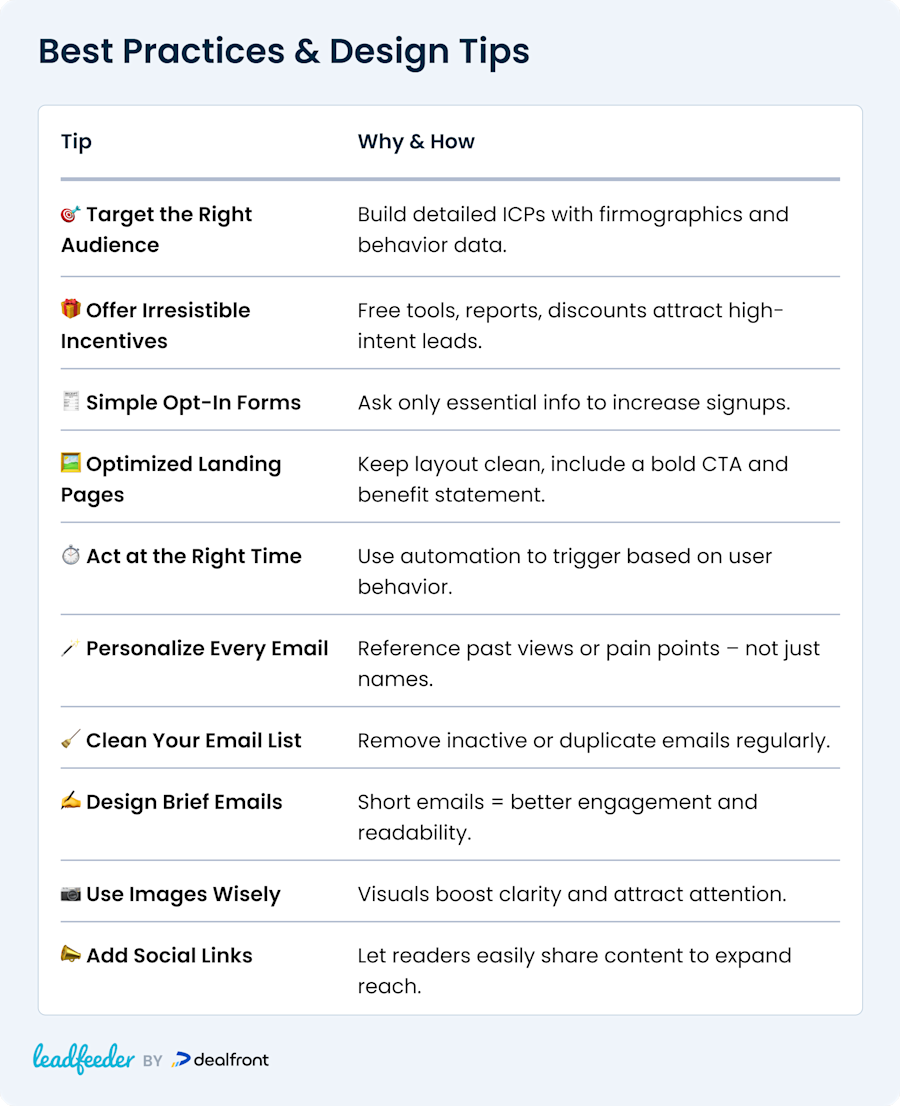Click the target dartboard emoji icon
The width and height of the screenshot is (900, 1106).
point(71,214)
